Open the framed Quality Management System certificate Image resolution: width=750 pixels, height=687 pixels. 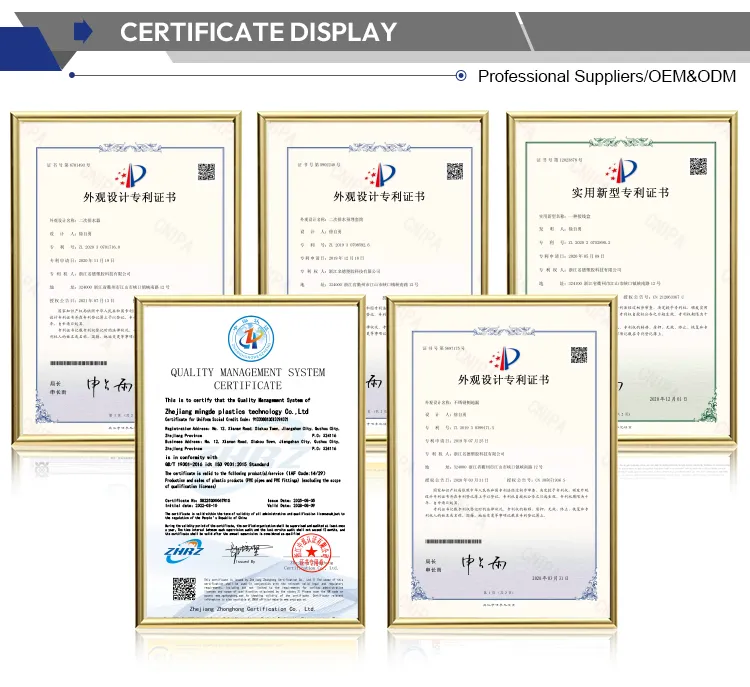250,461
